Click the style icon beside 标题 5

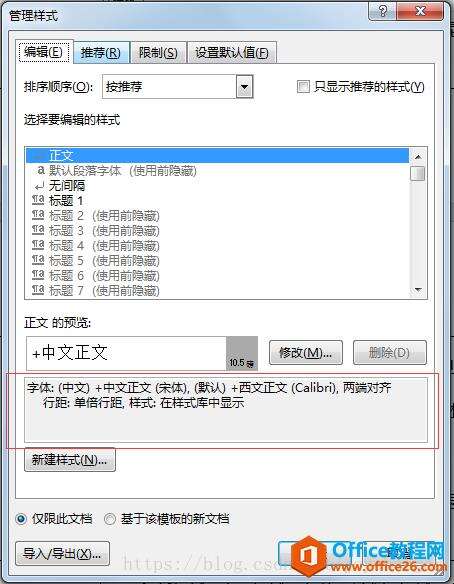pos(38,260)
